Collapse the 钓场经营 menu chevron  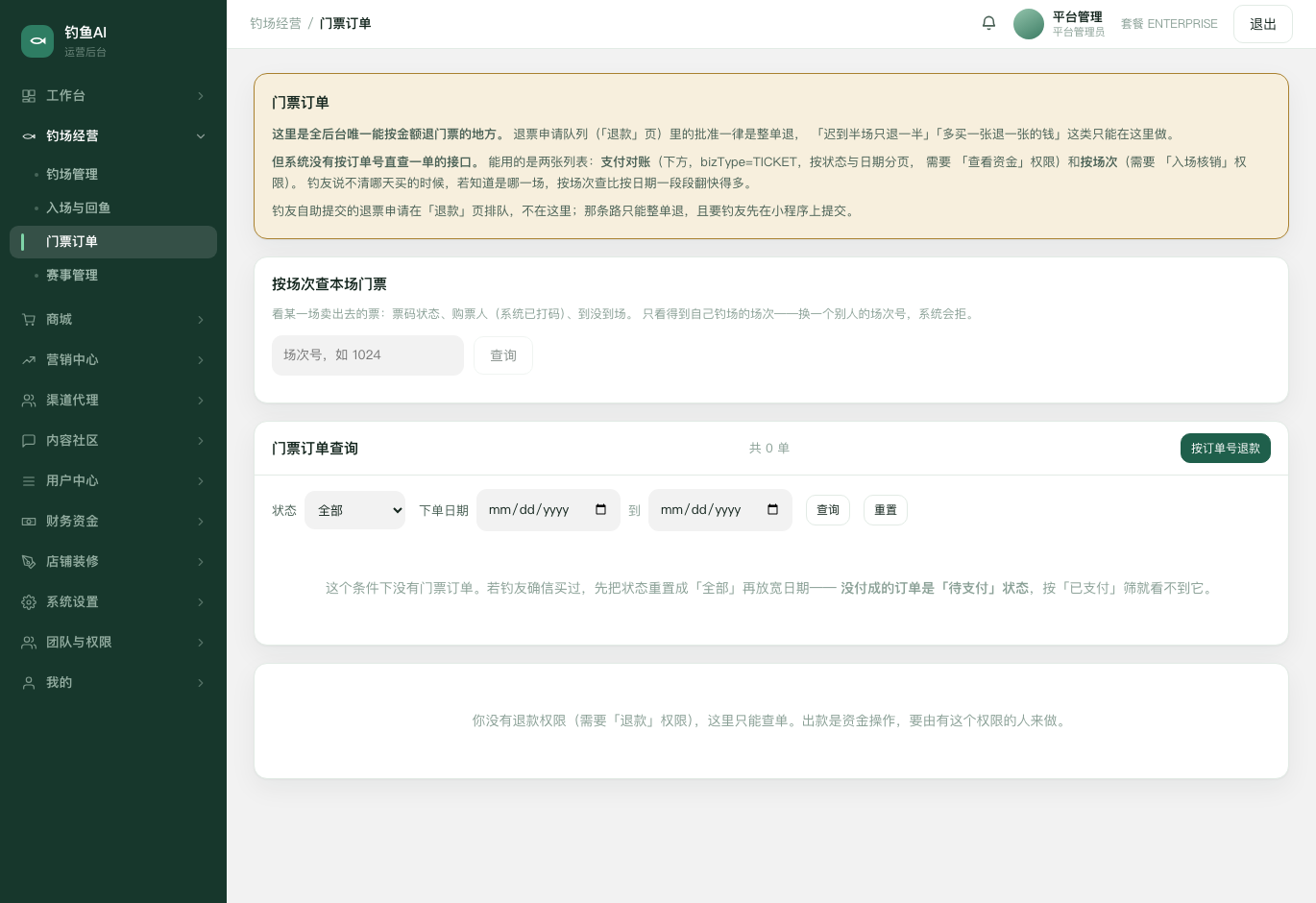coord(201,136)
